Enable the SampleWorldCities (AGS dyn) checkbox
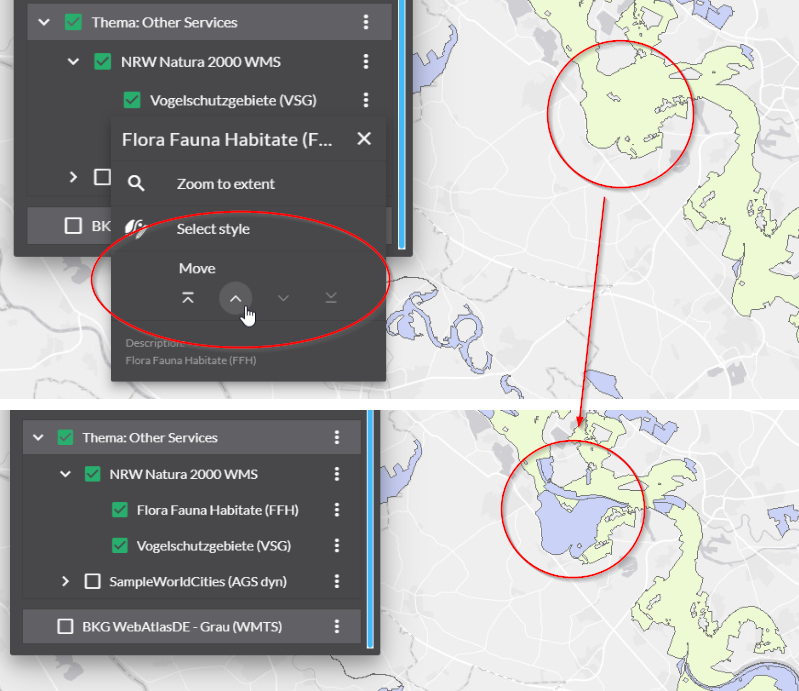This screenshot has width=799, height=691. (93, 581)
